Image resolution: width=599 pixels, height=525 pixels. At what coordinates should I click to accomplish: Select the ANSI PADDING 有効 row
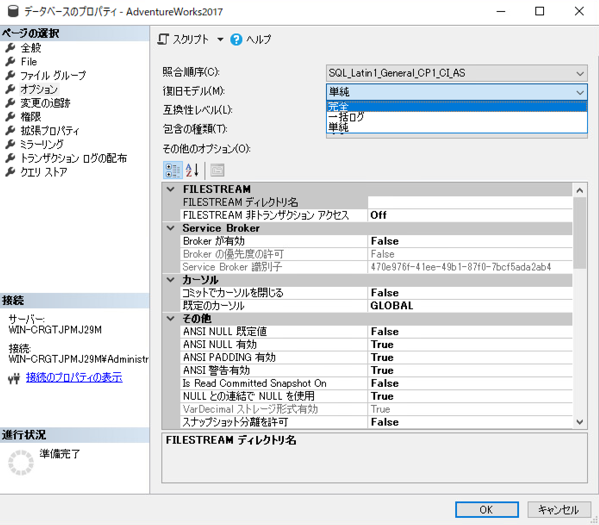tap(376, 358)
